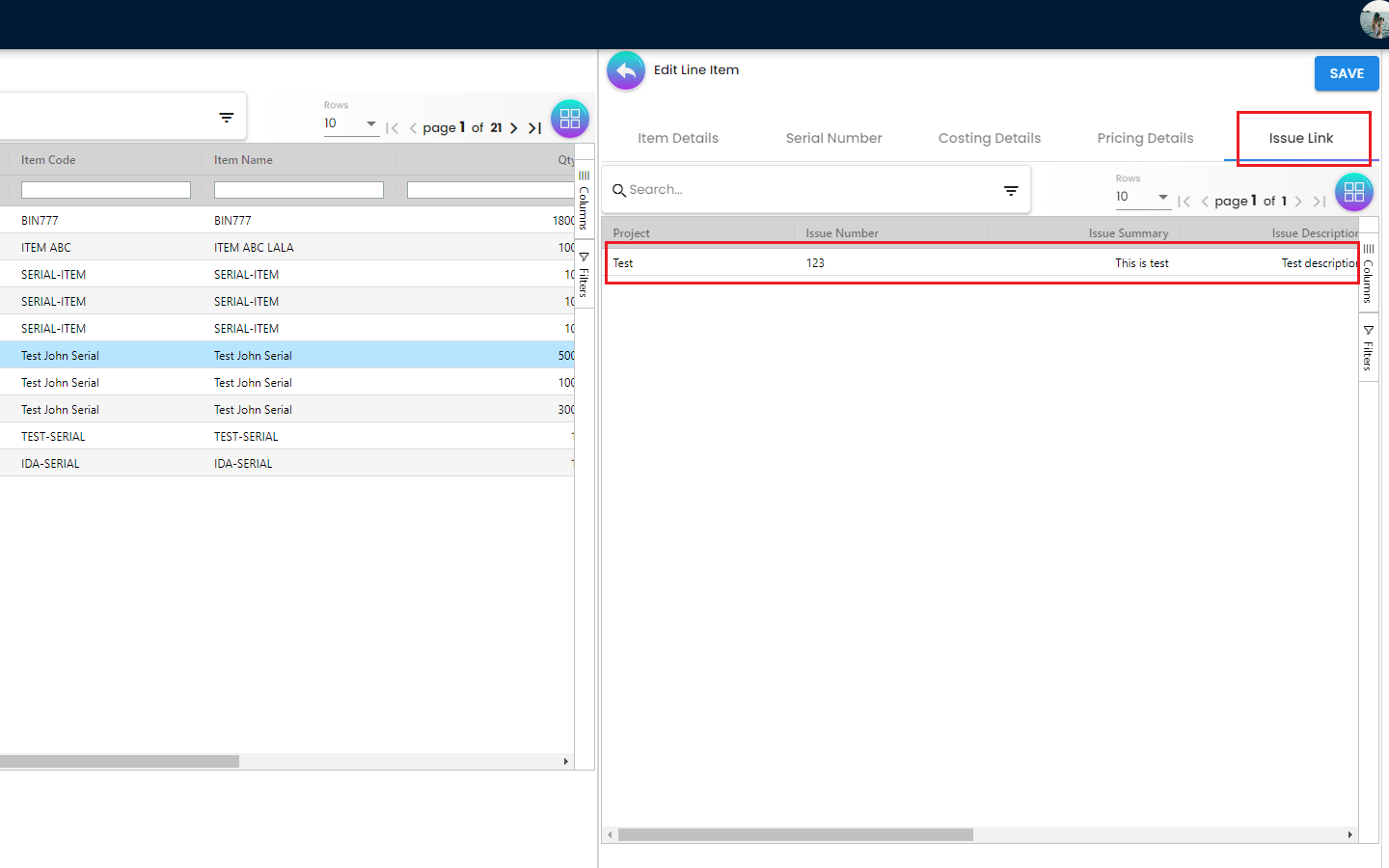
Task: Switch to the Serial Number tab
Action: (x=833, y=138)
